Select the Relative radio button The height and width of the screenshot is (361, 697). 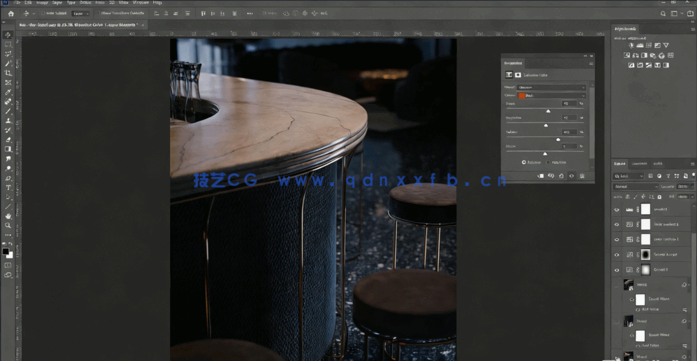point(524,162)
